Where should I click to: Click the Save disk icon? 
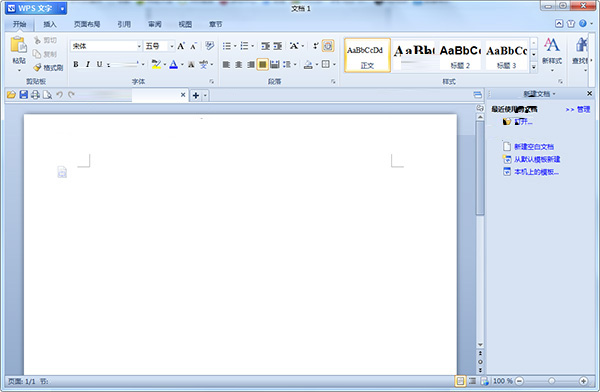click(24, 95)
